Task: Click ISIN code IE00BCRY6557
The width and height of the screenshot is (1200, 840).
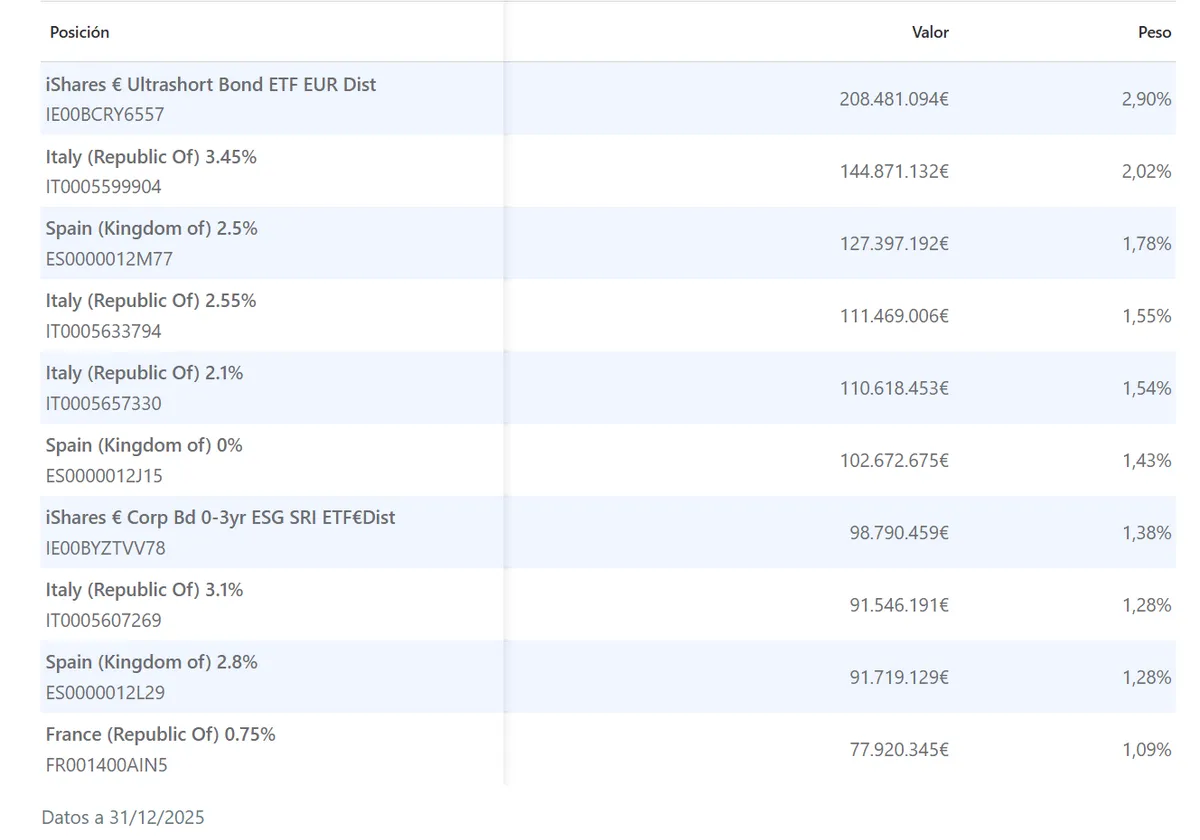Action: [105, 115]
